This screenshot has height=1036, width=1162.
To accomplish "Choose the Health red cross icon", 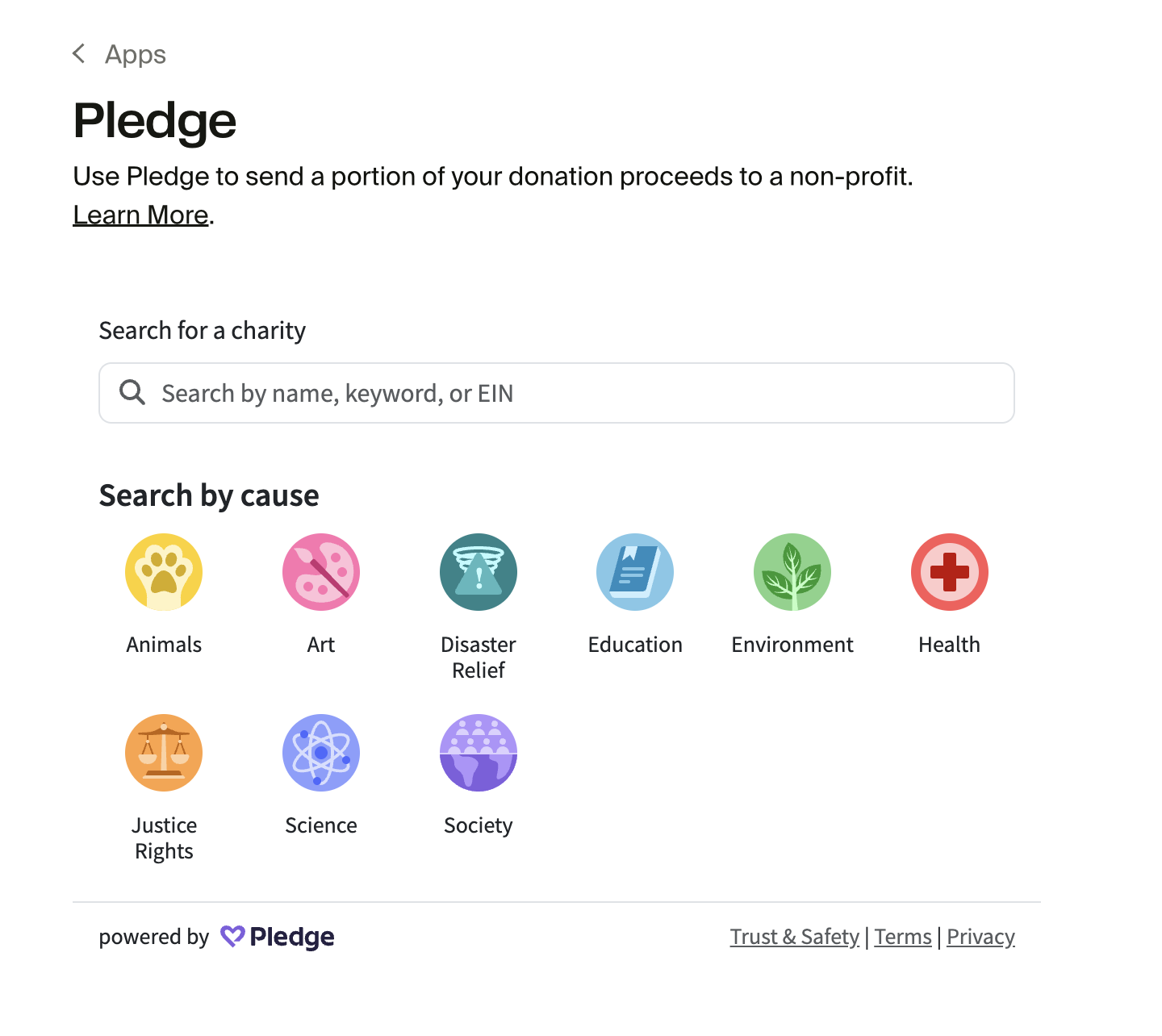I will (x=950, y=572).
